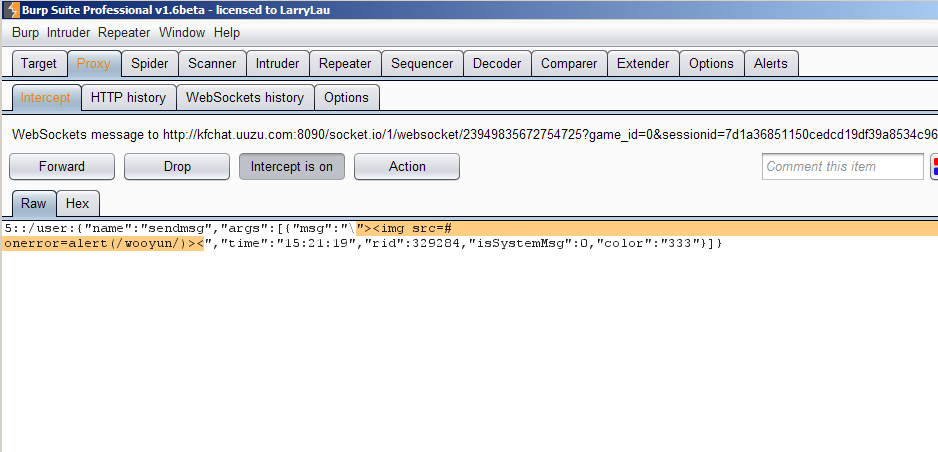Open the Burp menu

click(x=25, y=33)
